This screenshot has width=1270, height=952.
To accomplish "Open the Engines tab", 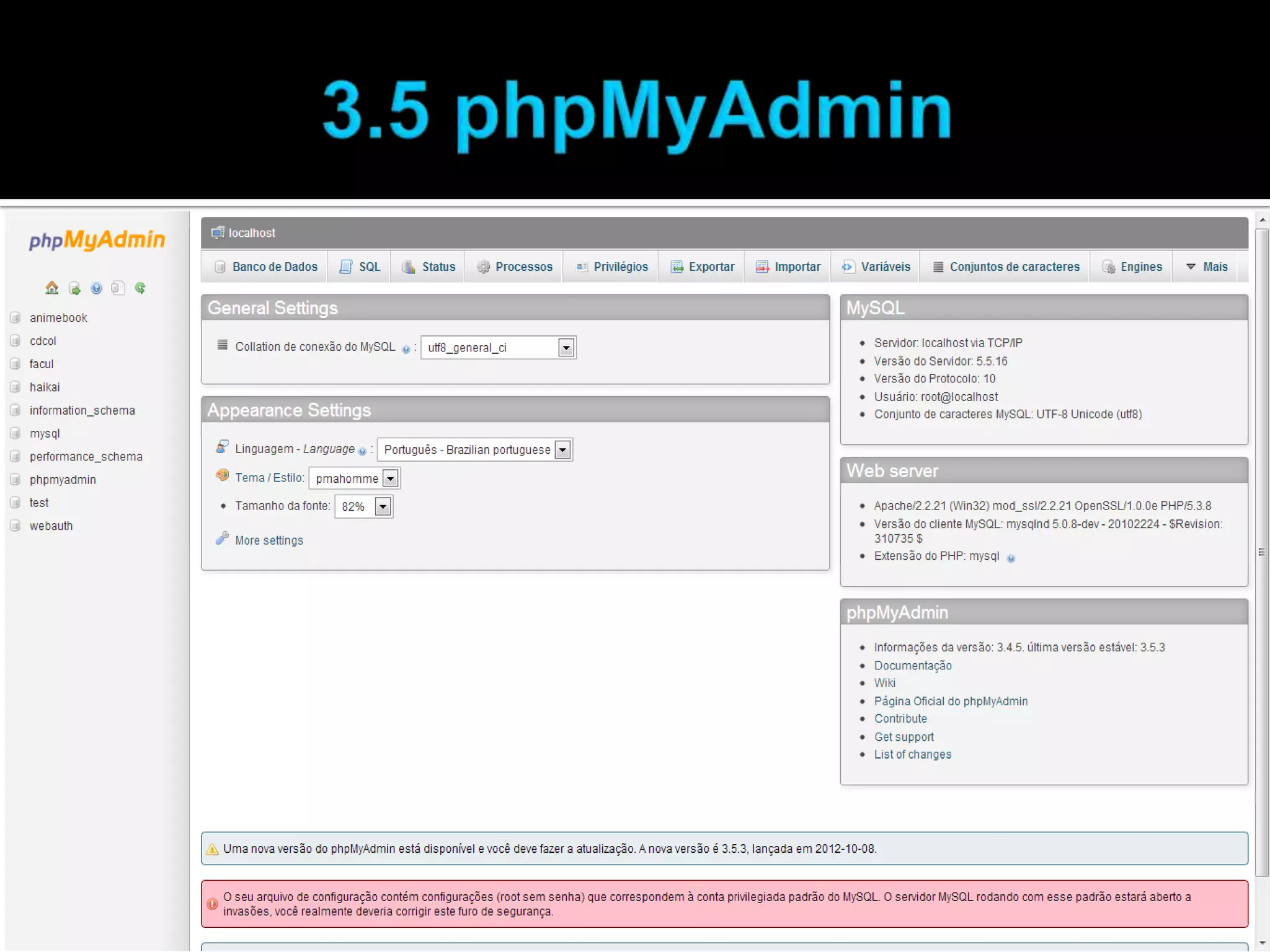I will click(1132, 267).
